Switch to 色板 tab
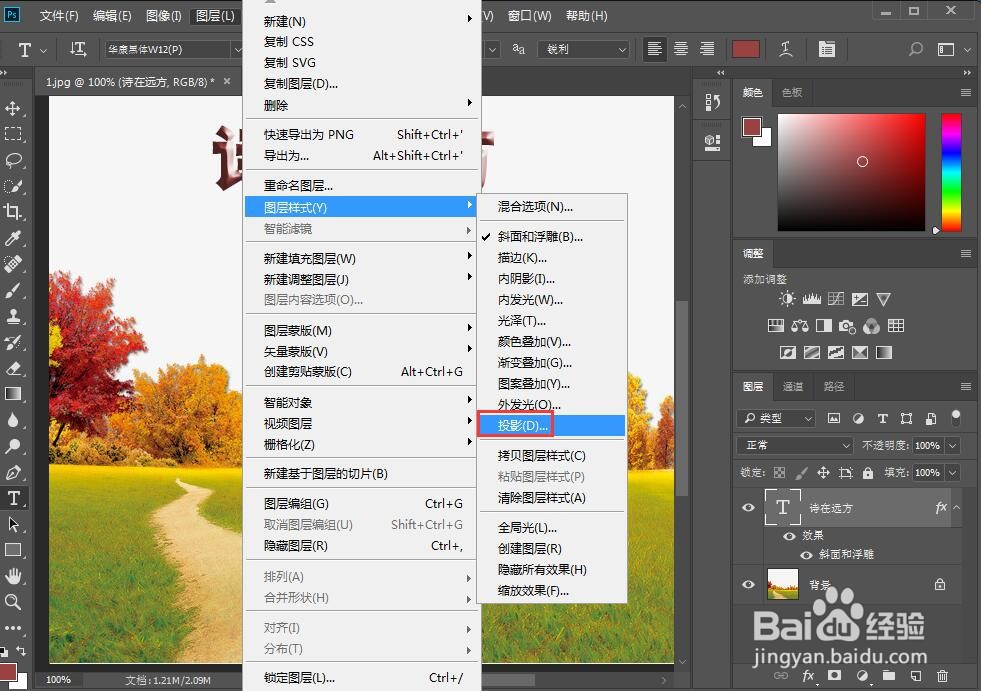Viewport: 981px width, 691px height. (x=792, y=93)
